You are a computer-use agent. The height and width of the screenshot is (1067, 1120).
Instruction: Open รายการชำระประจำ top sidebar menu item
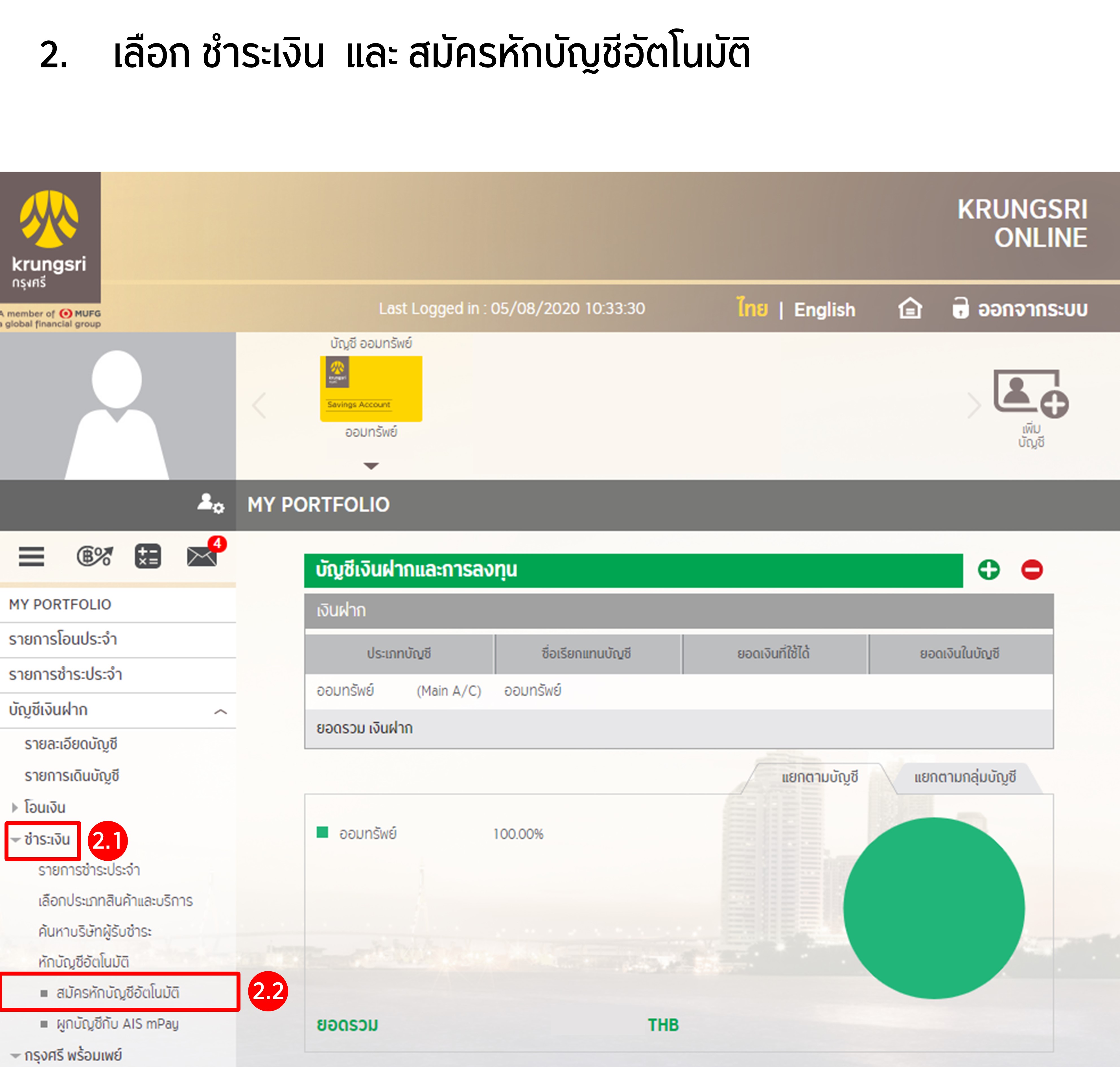pos(118,675)
